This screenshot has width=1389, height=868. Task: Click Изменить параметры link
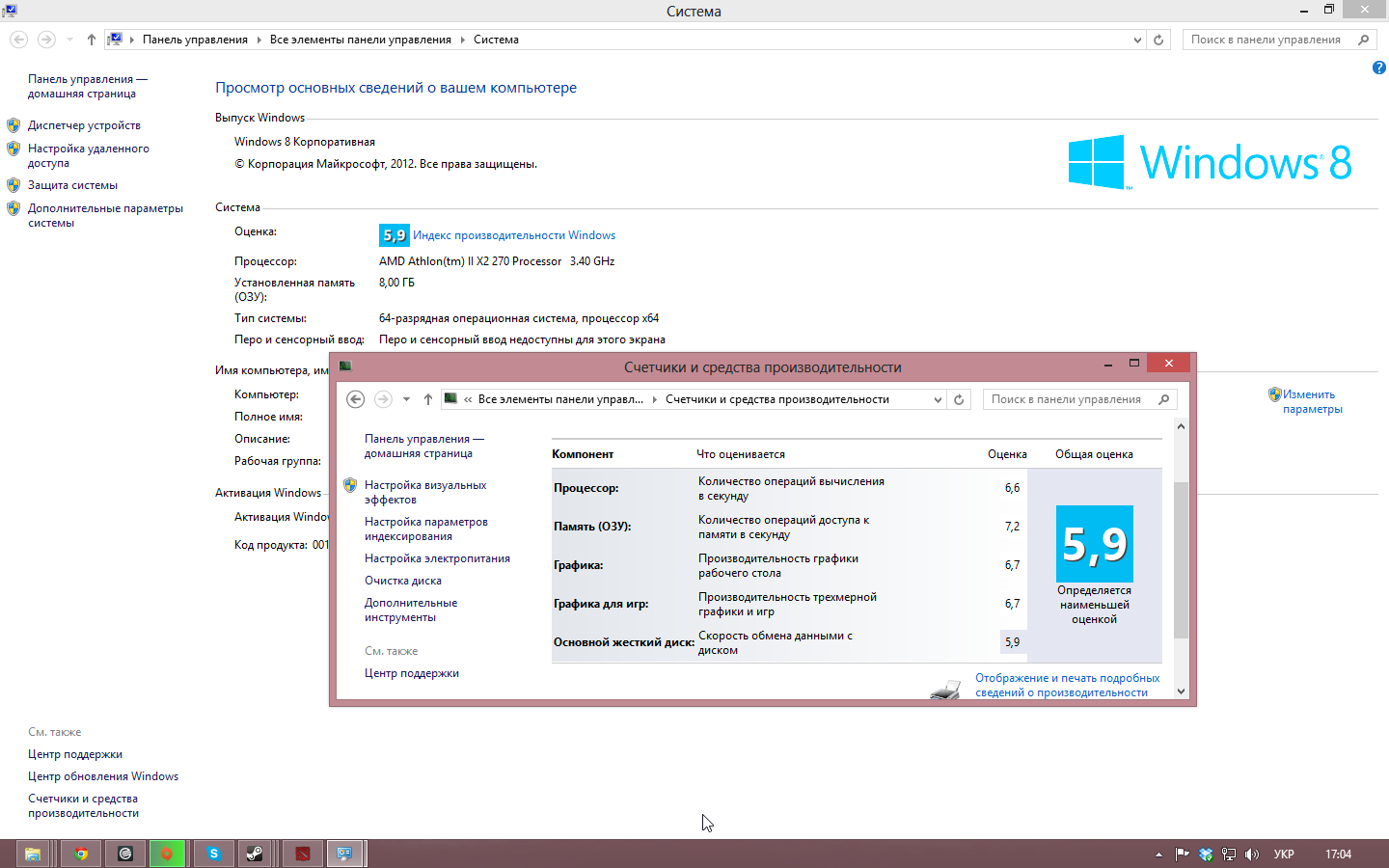1313,401
